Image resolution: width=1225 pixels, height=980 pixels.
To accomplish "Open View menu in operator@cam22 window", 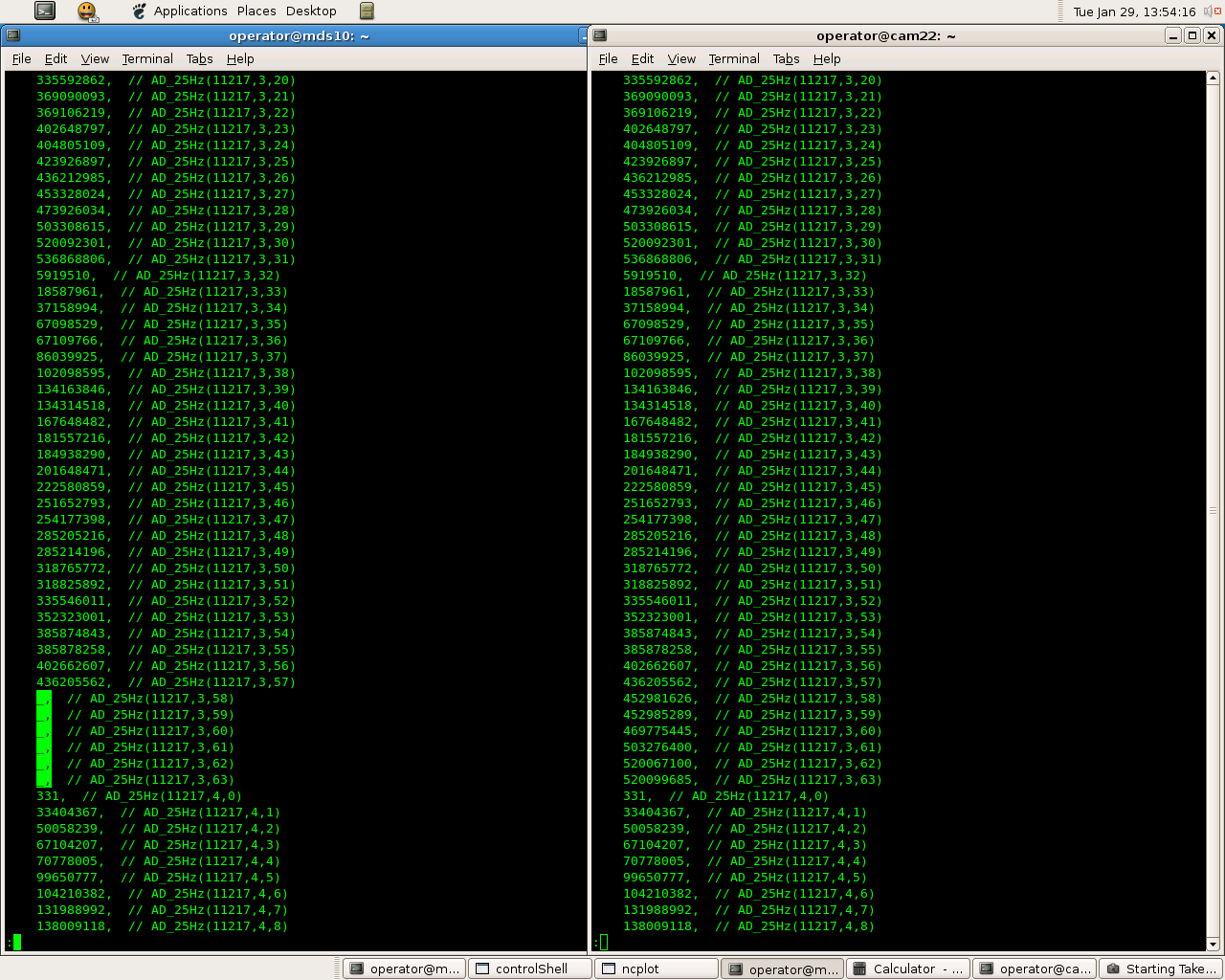I will coord(681,58).
